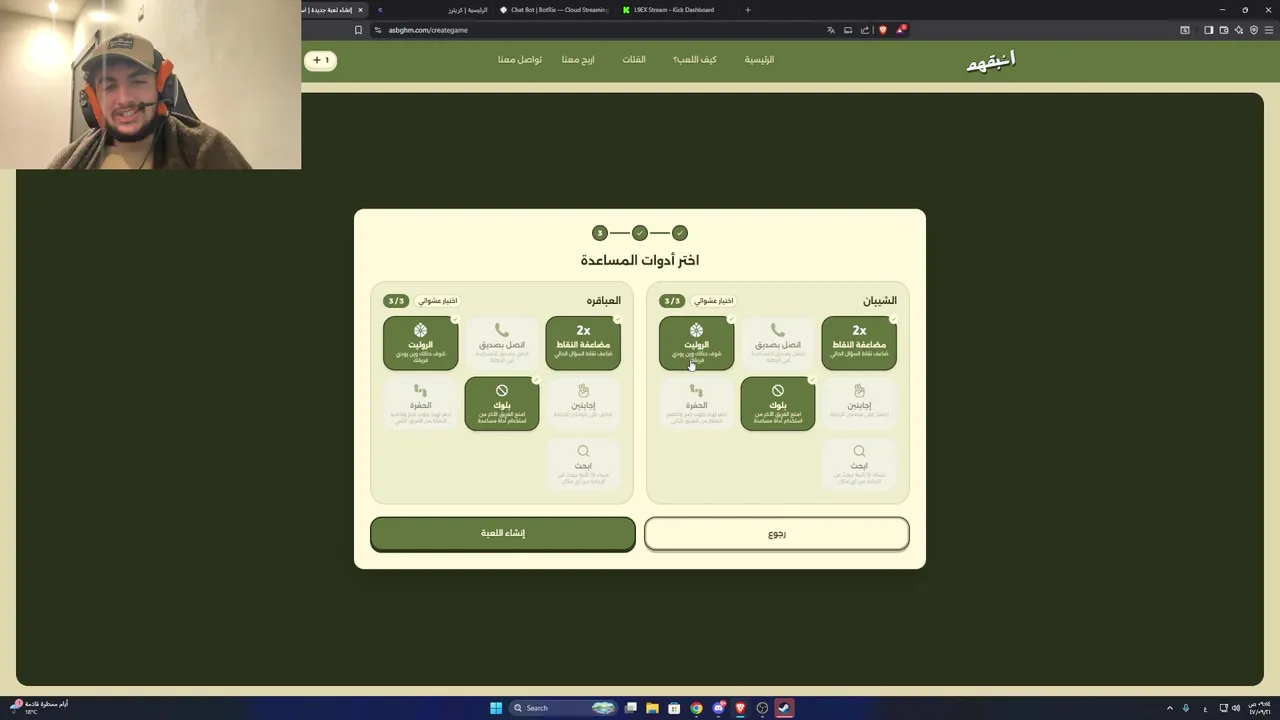Select إجابتين tool in الشيبان panel

tap(859, 404)
